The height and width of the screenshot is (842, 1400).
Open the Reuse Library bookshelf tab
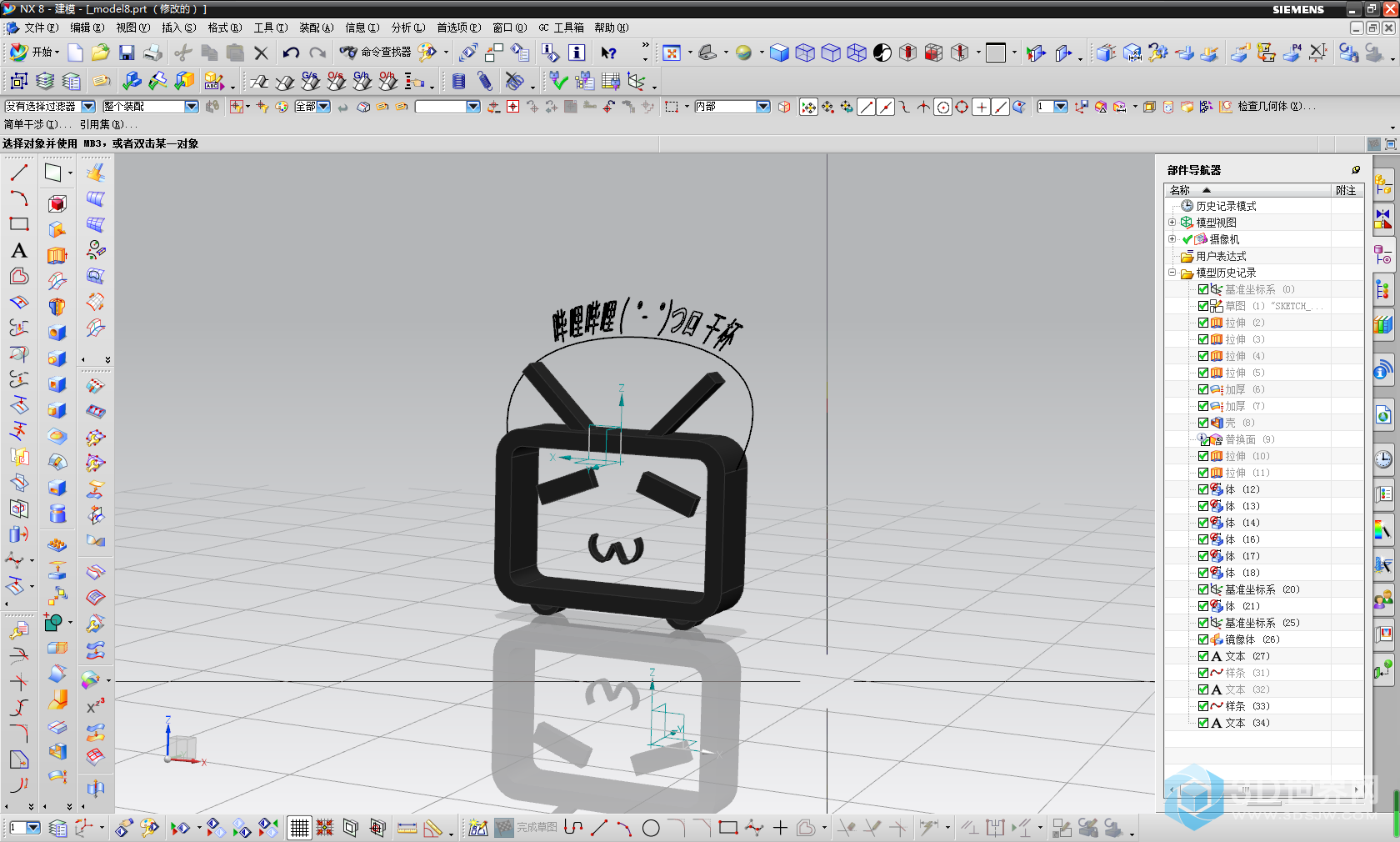pyautogui.click(x=1383, y=325)
